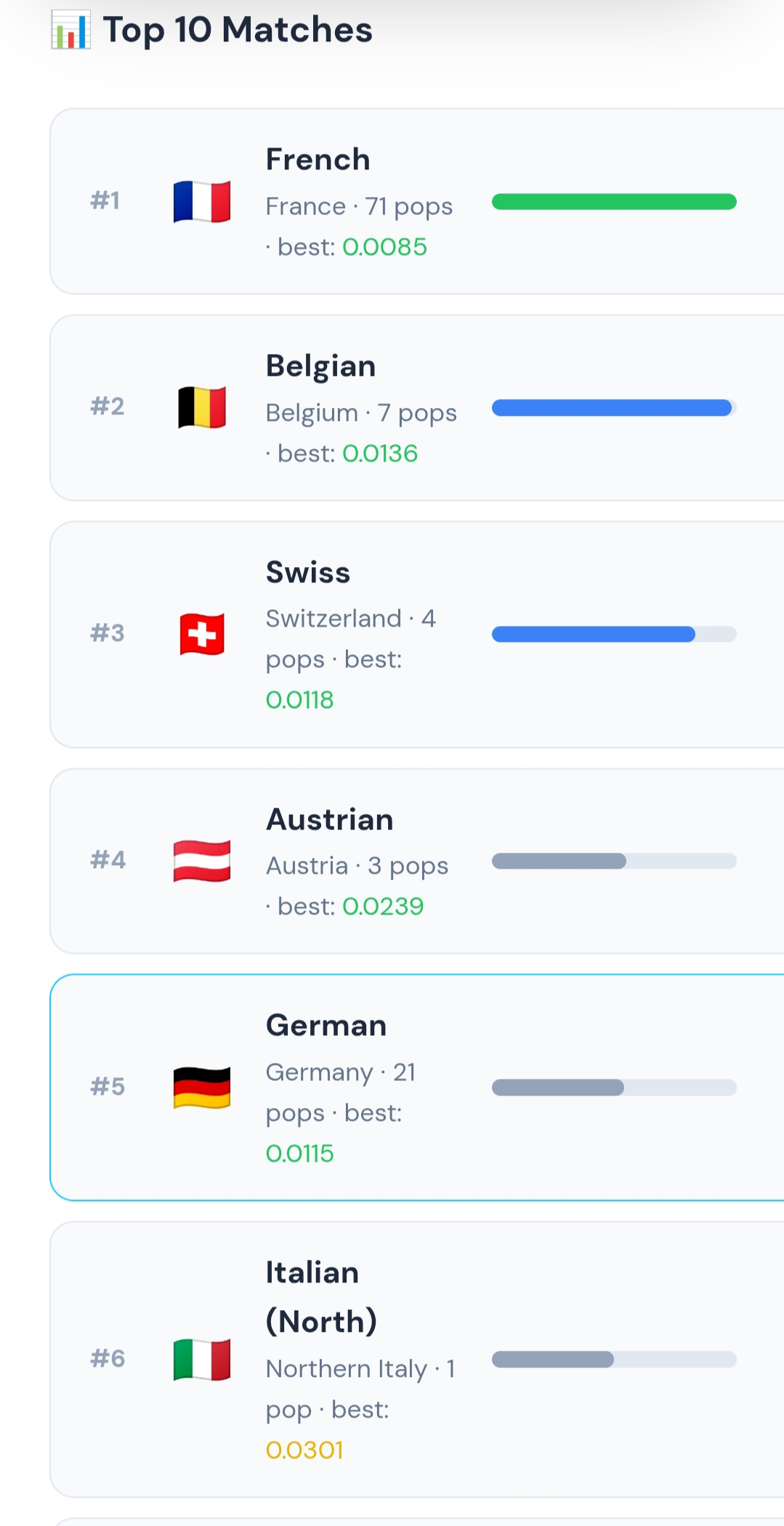
Task: Click the Top 10 Matches heading
Action: (238, 31)
